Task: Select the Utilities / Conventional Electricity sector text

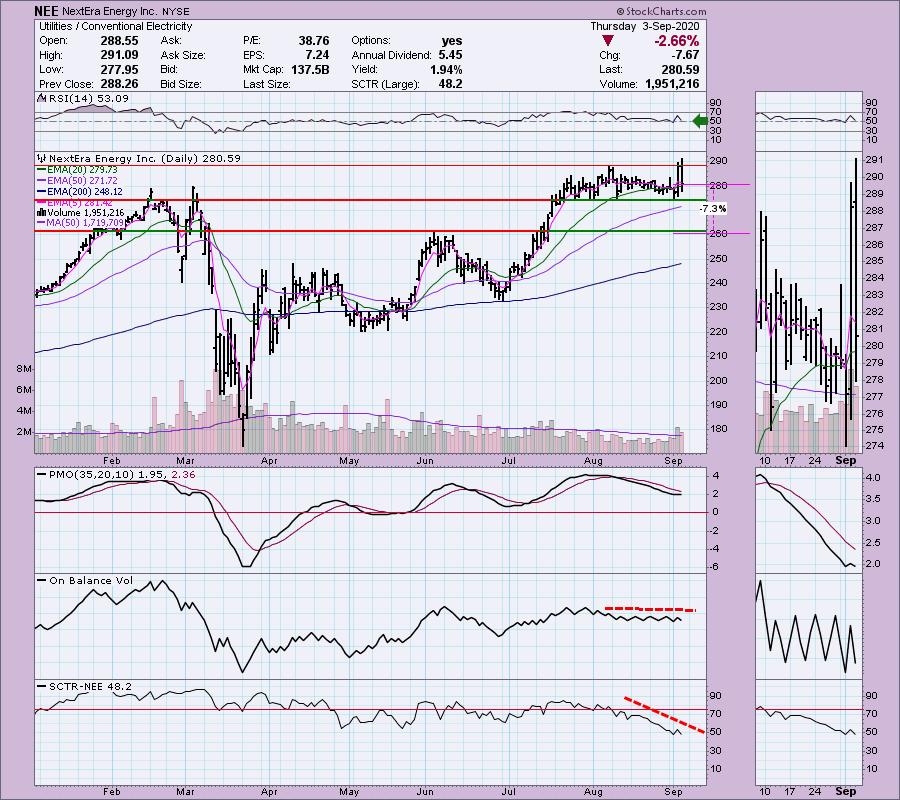Action: 115,26
